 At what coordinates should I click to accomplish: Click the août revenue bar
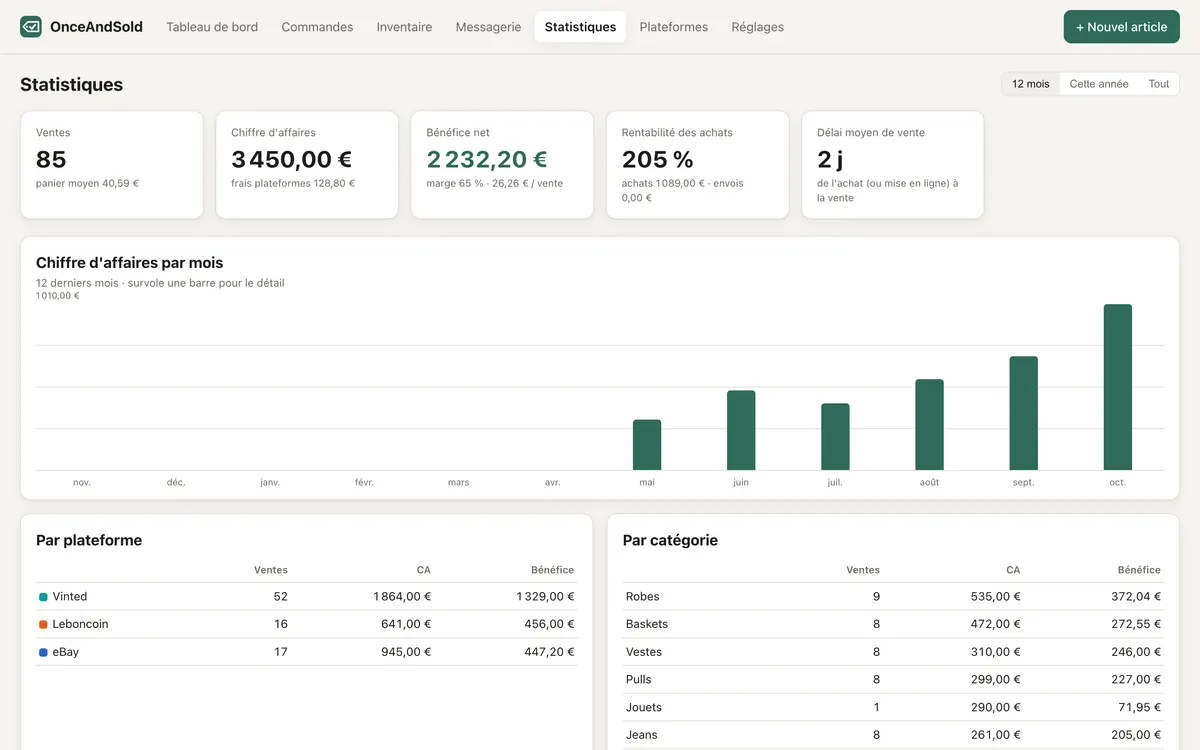pyautogui.click(x=929, y=425)
